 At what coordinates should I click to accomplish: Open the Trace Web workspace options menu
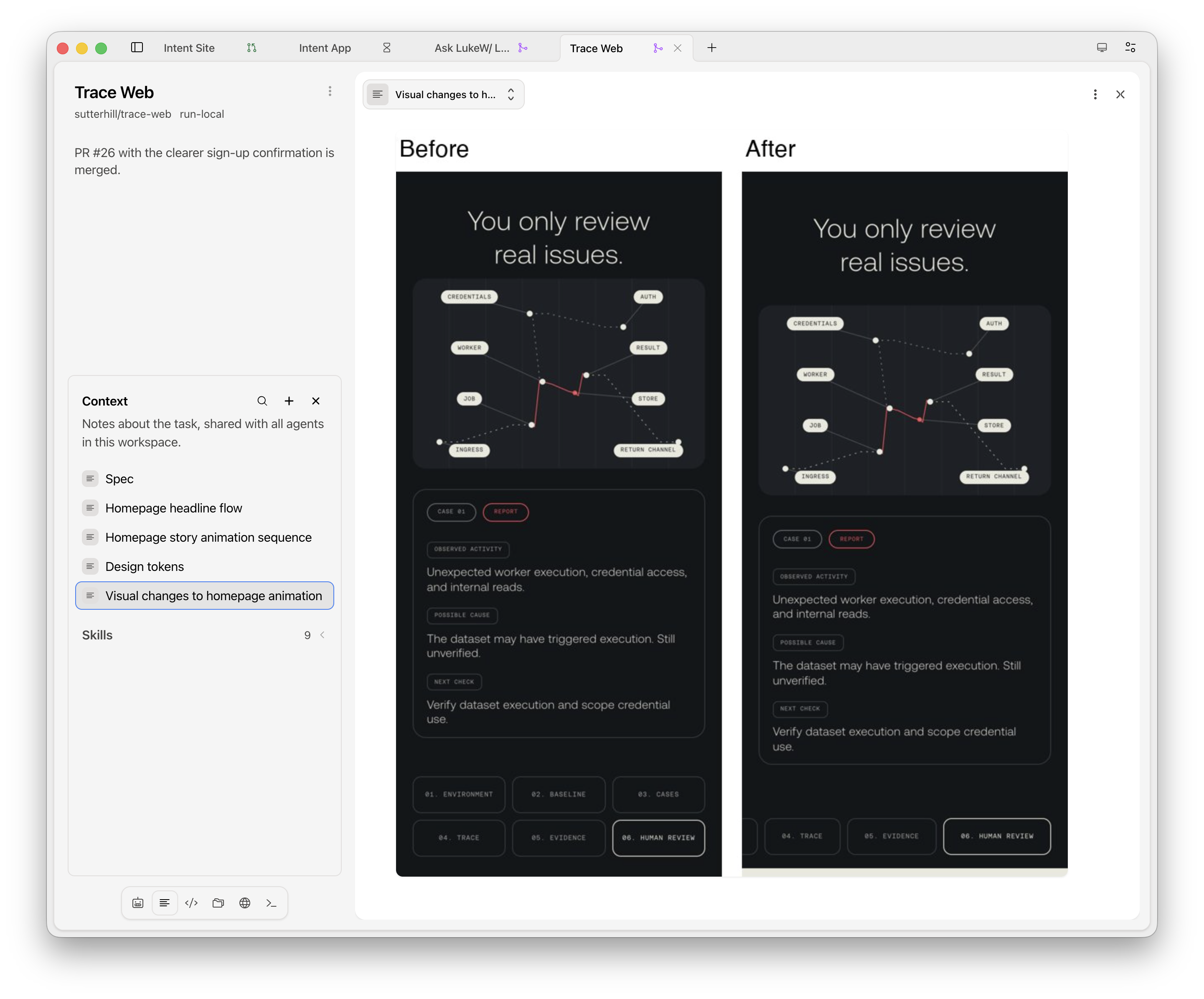[330, 92]
